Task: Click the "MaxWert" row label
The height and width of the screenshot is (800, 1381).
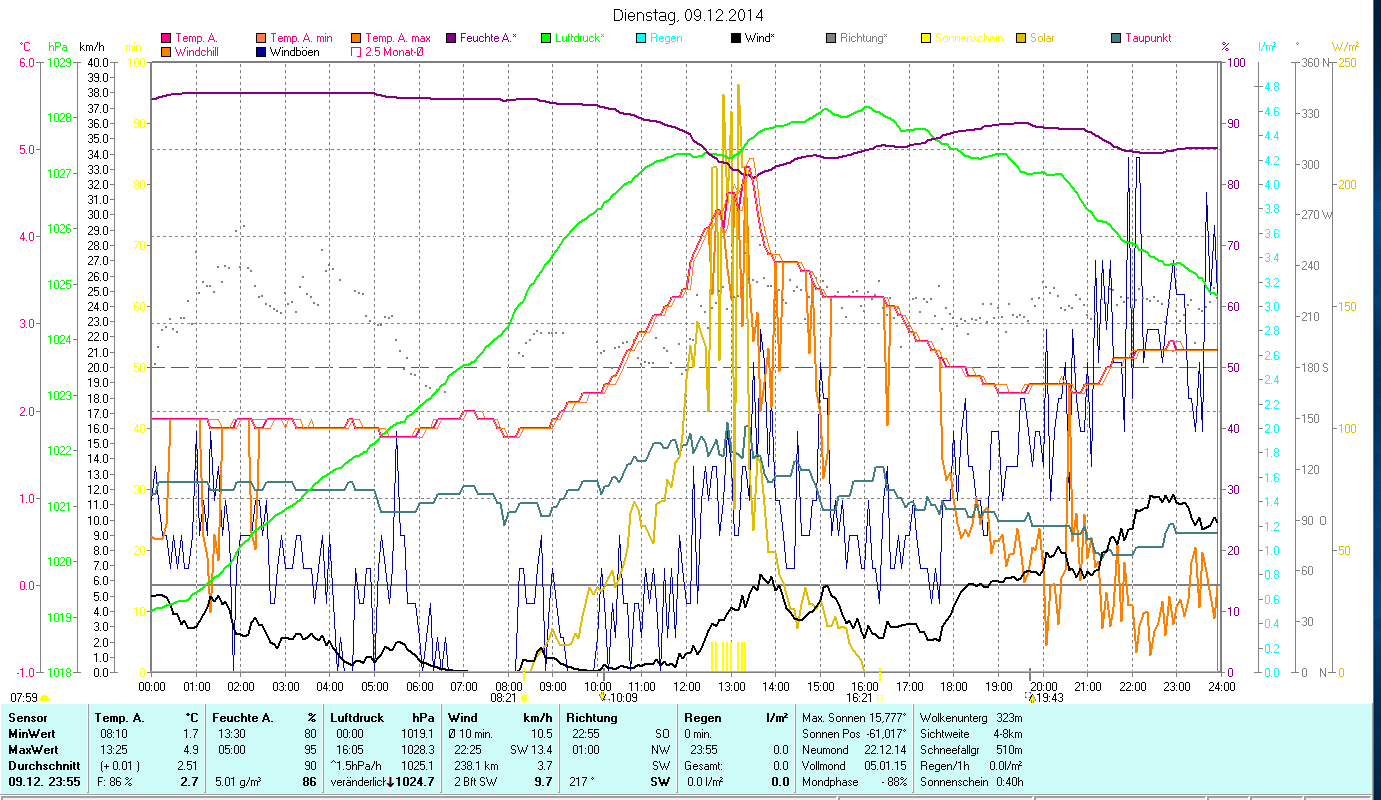Action: click(33, 750)
